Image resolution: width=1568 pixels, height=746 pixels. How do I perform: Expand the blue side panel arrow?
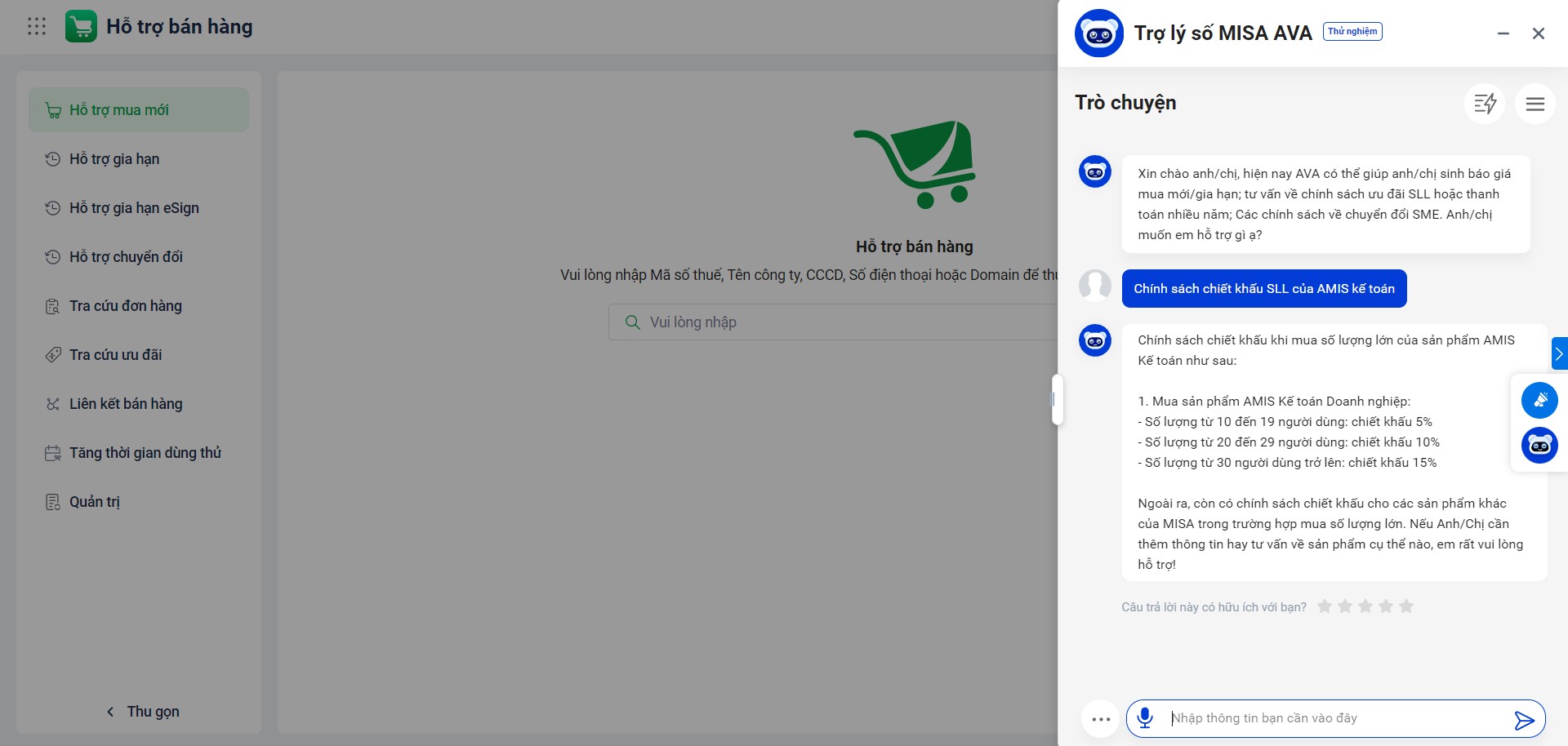point(1559,353)
